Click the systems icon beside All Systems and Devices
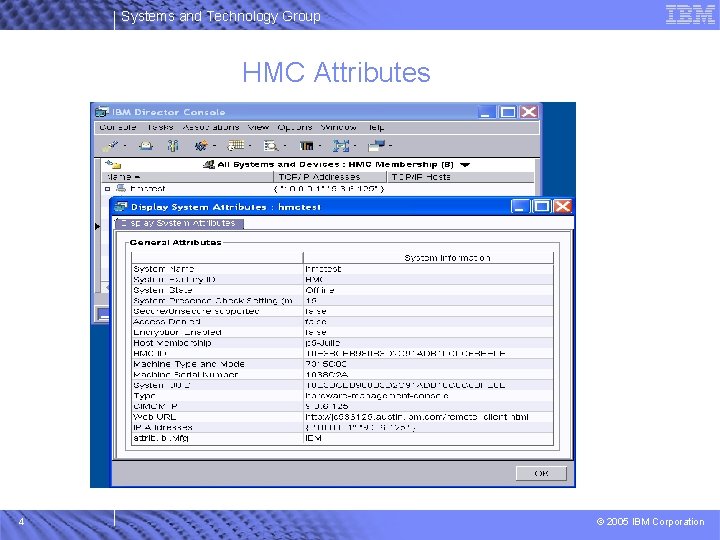This screenshot has width=720, height=540. pos(209,164)
